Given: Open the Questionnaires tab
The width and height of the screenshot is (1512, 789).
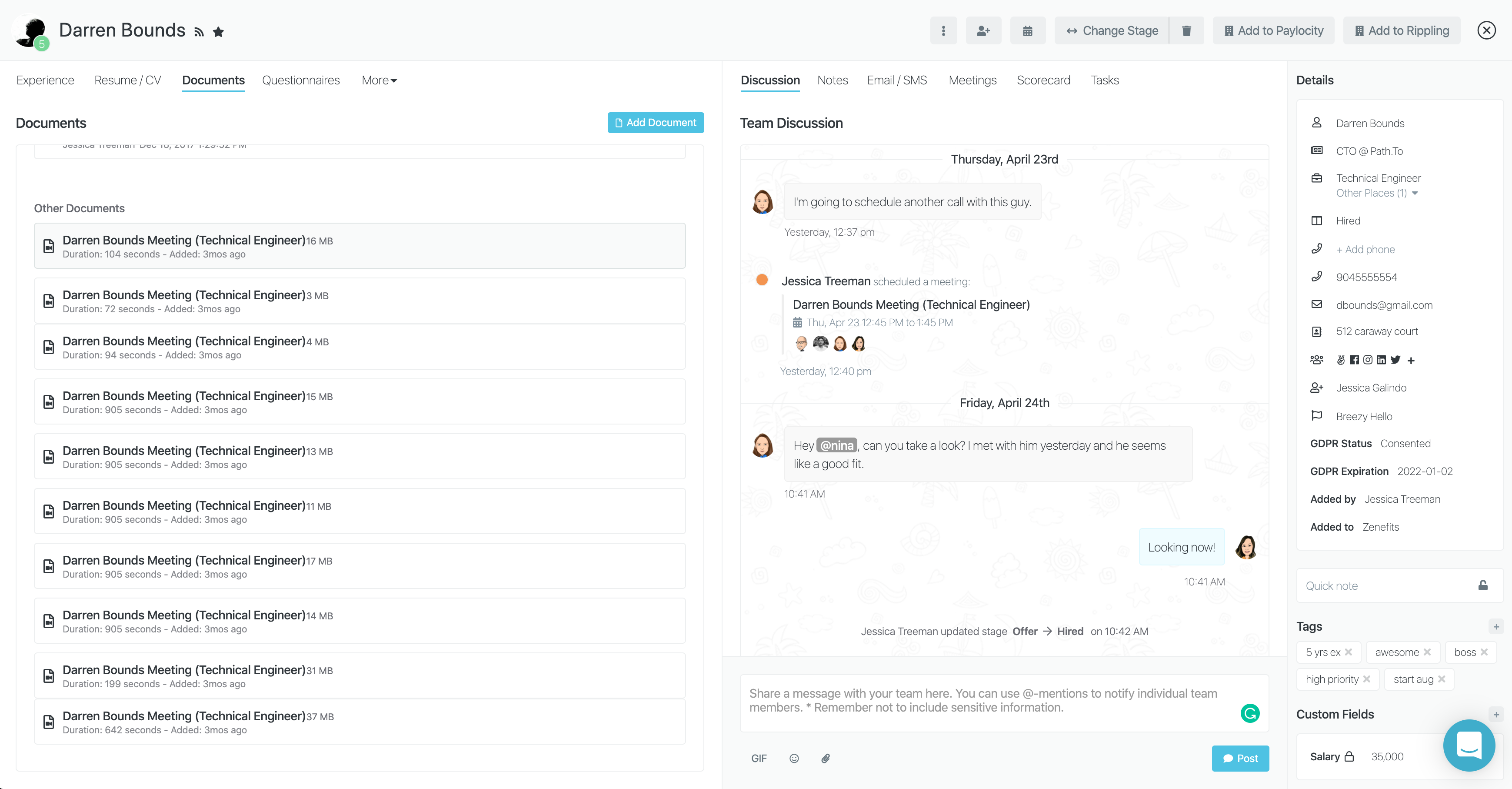Looking at the screenshot, I should pyautogui.click(x=300, y=80).
